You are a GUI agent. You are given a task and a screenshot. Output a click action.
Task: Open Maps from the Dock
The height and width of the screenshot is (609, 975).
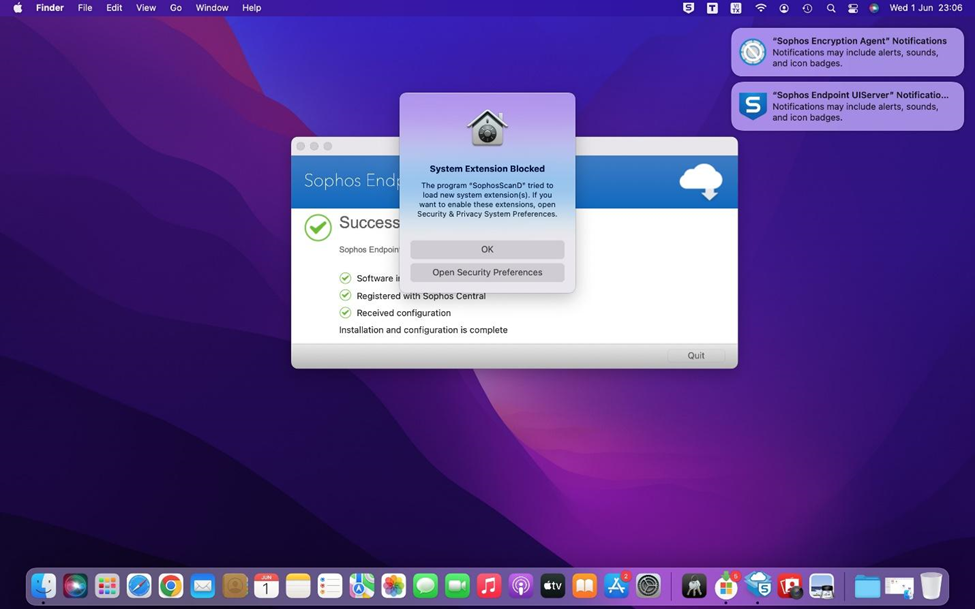point(361,586)
